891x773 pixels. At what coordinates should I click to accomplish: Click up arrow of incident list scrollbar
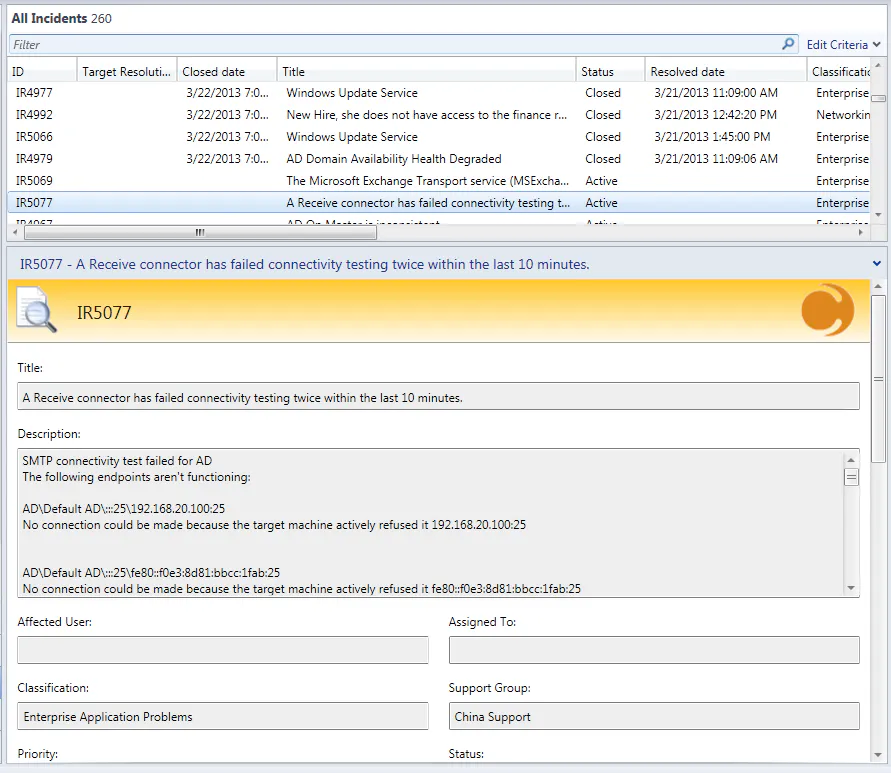tap(878, 66)
